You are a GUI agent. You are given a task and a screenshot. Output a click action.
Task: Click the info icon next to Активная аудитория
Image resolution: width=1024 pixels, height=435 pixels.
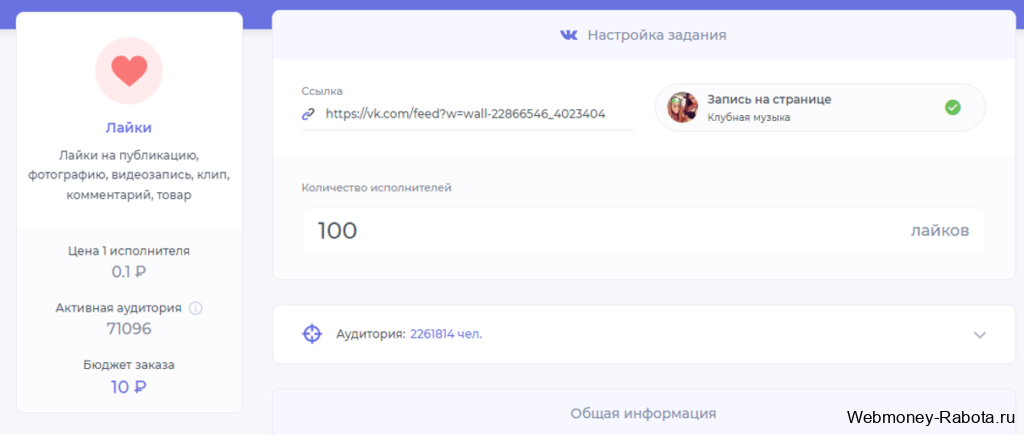pos(195,308)
